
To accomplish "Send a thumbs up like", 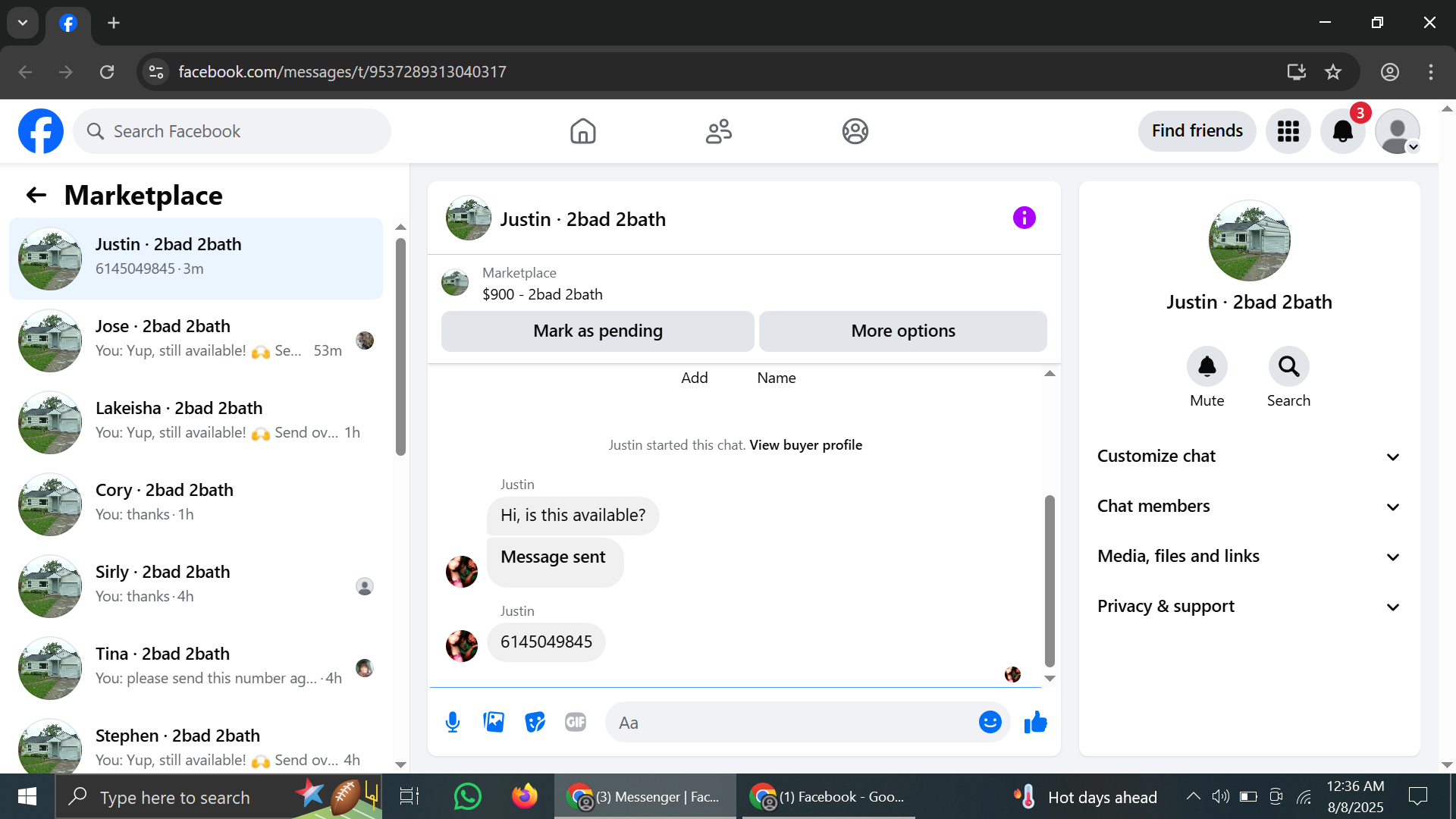I will (1035, 723).
